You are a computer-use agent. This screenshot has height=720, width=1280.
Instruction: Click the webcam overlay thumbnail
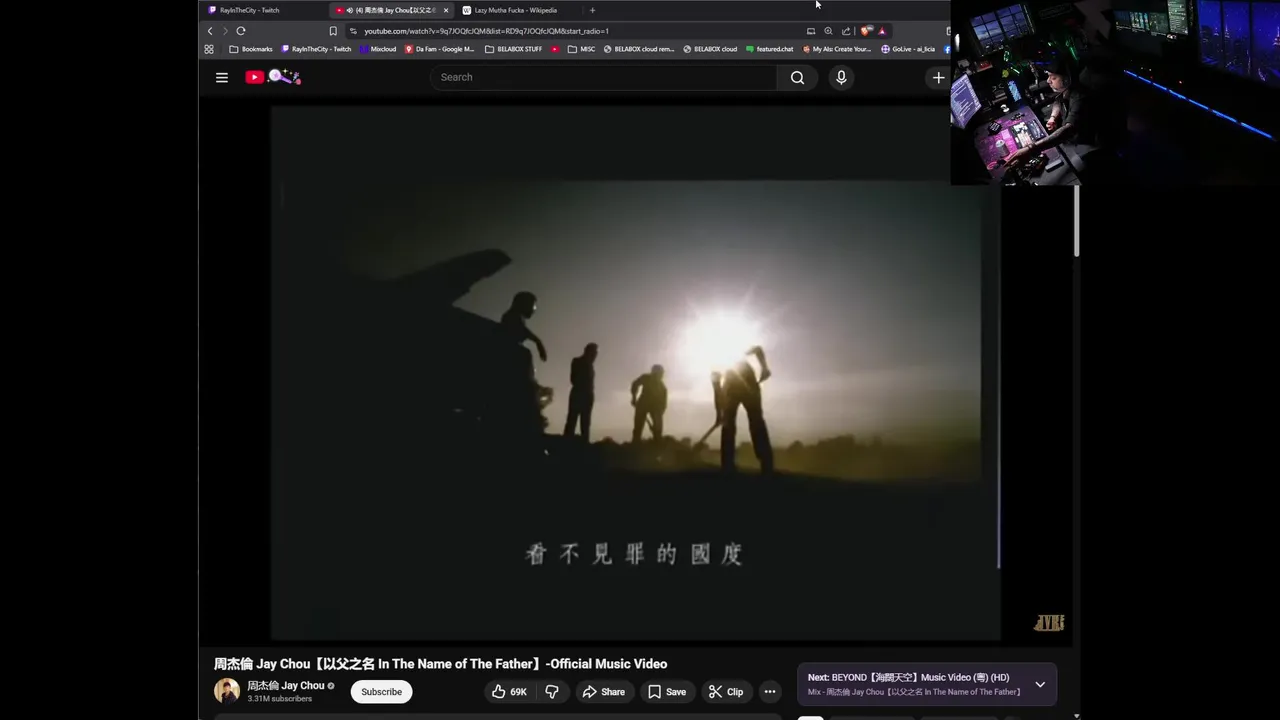point(1115,92)
